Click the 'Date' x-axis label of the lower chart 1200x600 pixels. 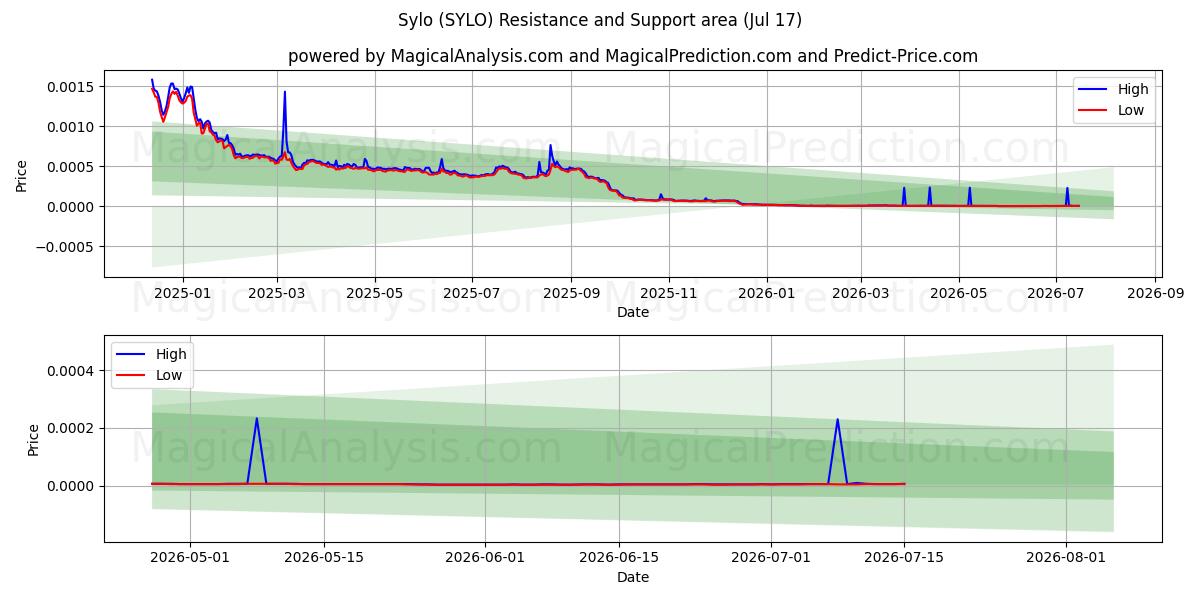coord(633,577)
